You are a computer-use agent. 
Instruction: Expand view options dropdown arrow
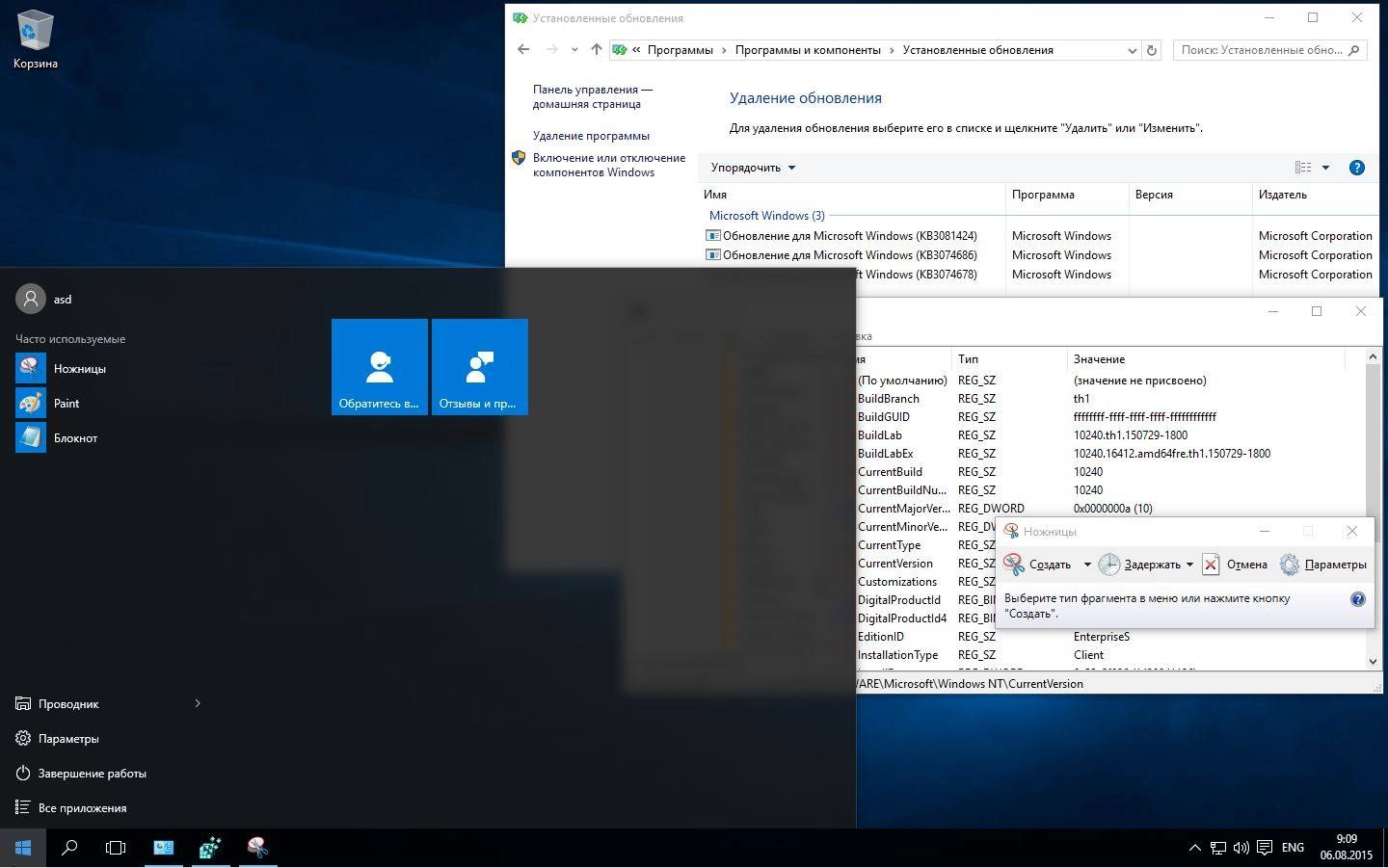[1325, 168]
